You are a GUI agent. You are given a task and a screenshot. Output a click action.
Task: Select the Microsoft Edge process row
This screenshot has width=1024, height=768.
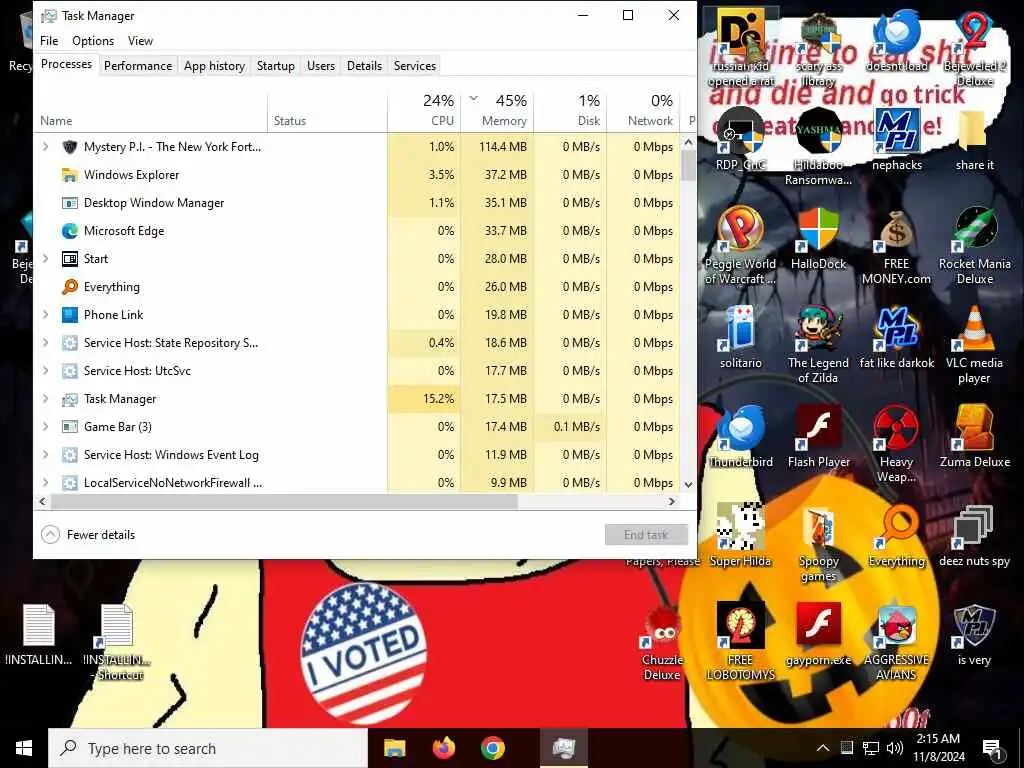pyautogui.click(x=357, y=231)
